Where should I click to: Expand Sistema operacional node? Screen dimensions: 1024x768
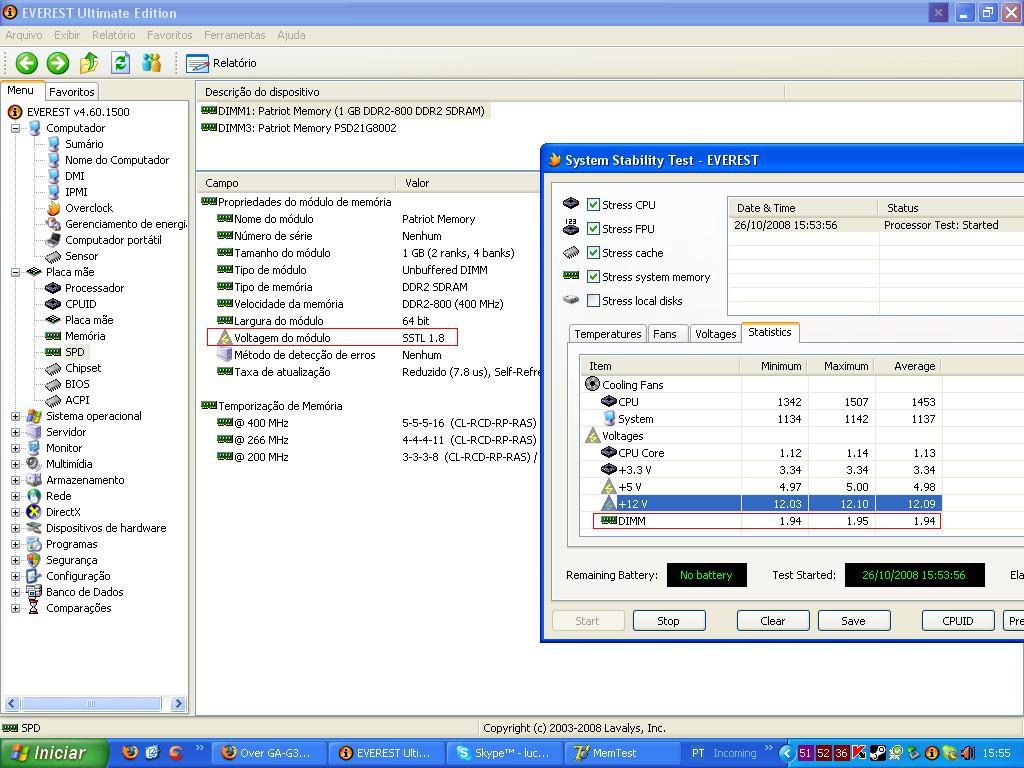point(15,416)
